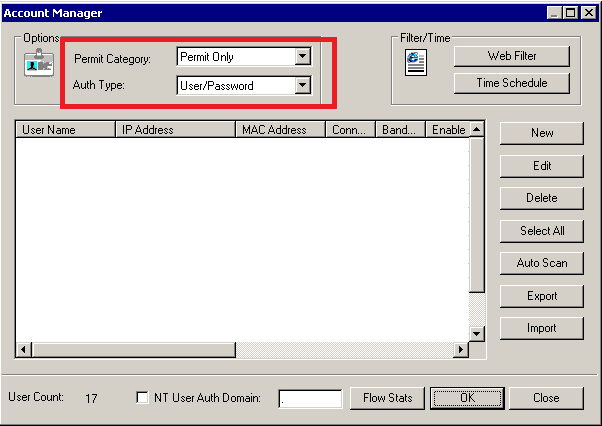
Task: Open the Auth Type dropdown
Action: point(303,86)
